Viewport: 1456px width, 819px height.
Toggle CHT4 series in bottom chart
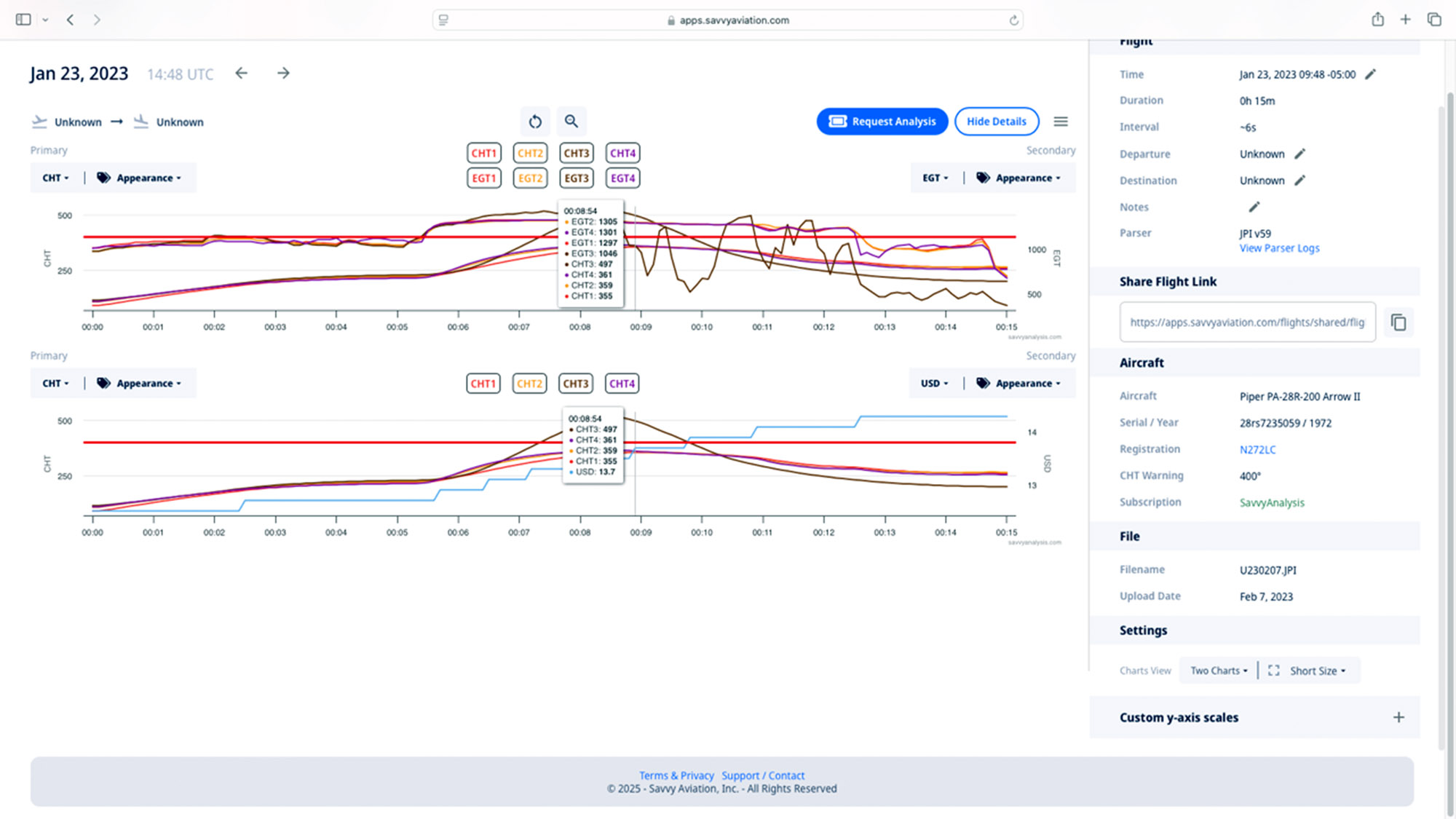tap(622, 384)
